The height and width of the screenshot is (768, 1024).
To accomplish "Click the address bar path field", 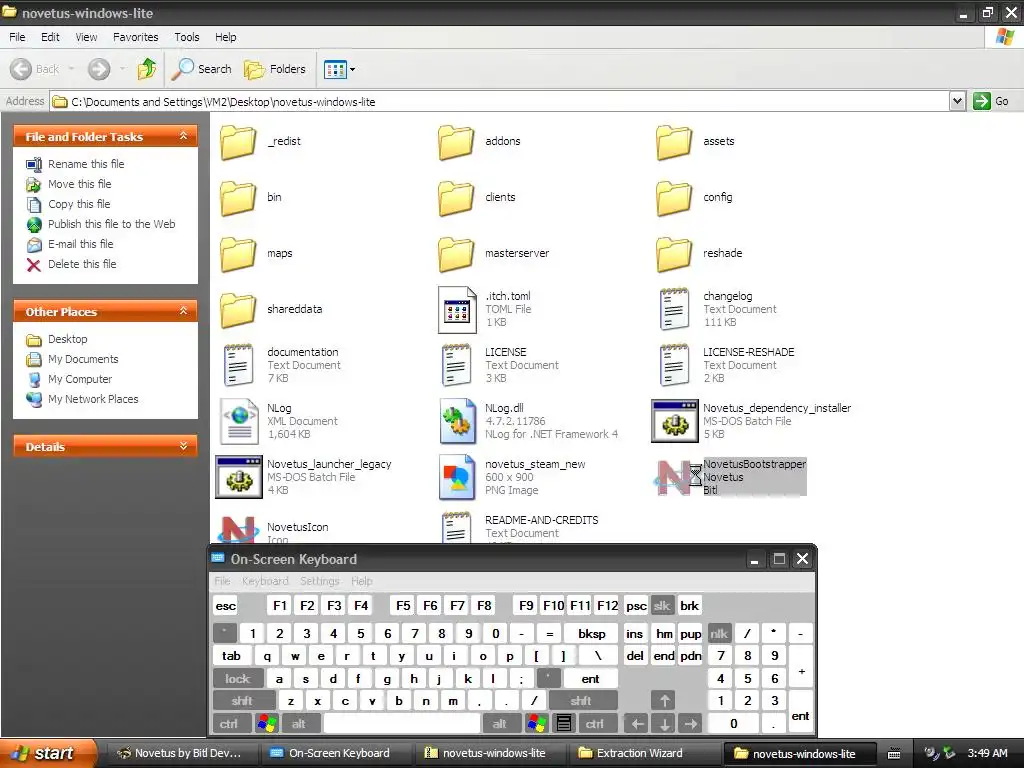I will point(500,101).
